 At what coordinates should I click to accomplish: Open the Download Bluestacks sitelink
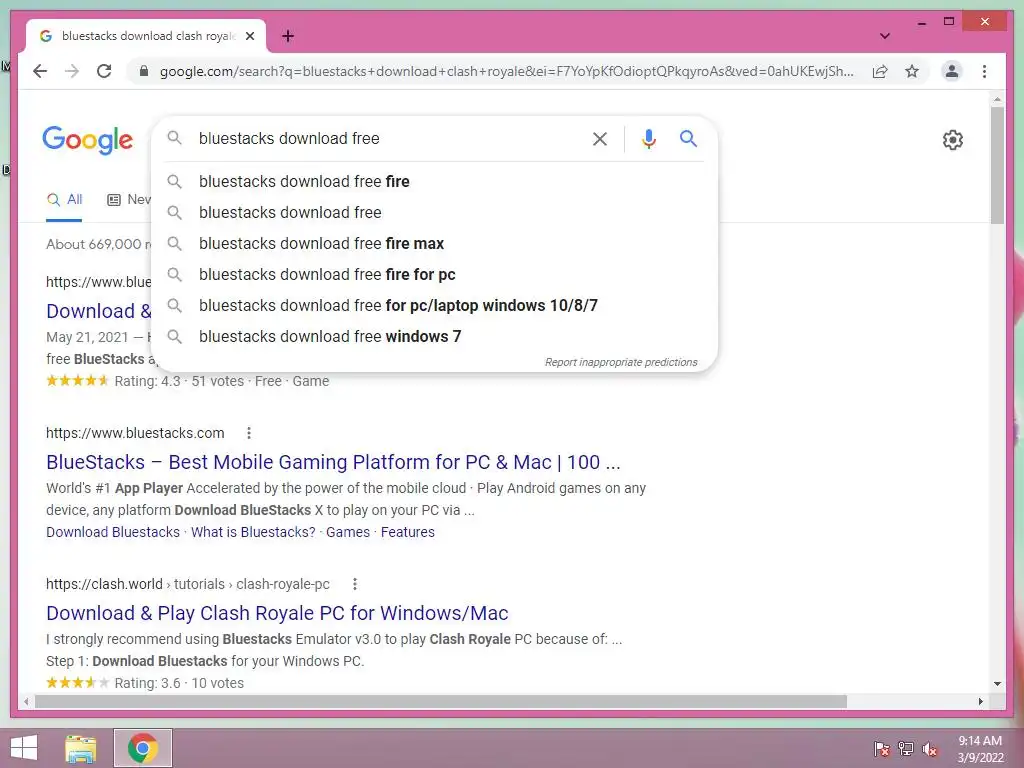[x=112, y=532]
